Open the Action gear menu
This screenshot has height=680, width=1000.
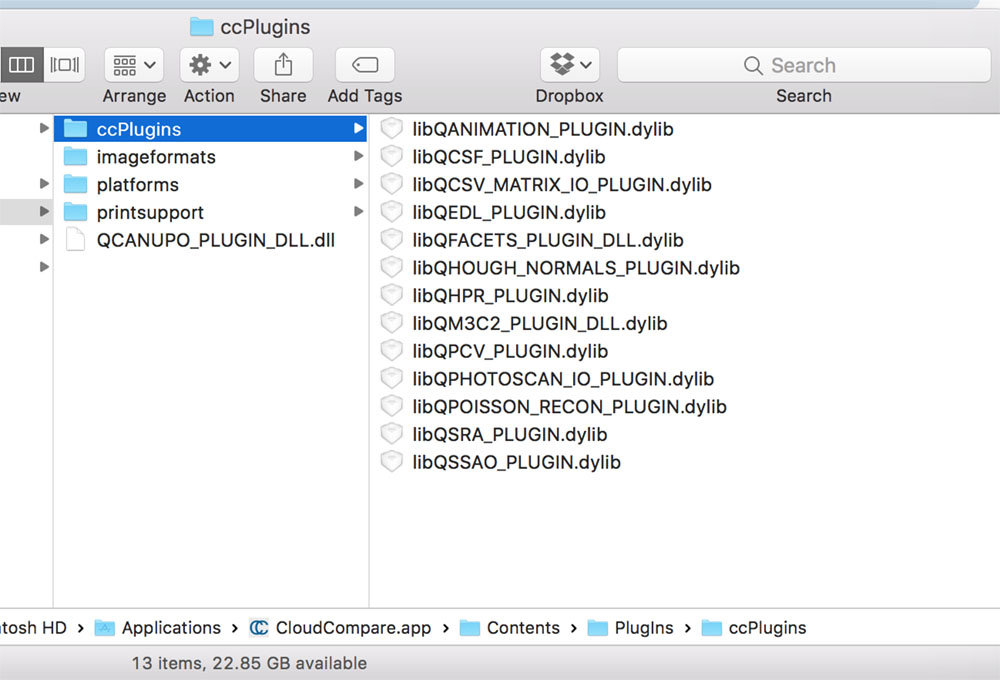coord(209,66)
